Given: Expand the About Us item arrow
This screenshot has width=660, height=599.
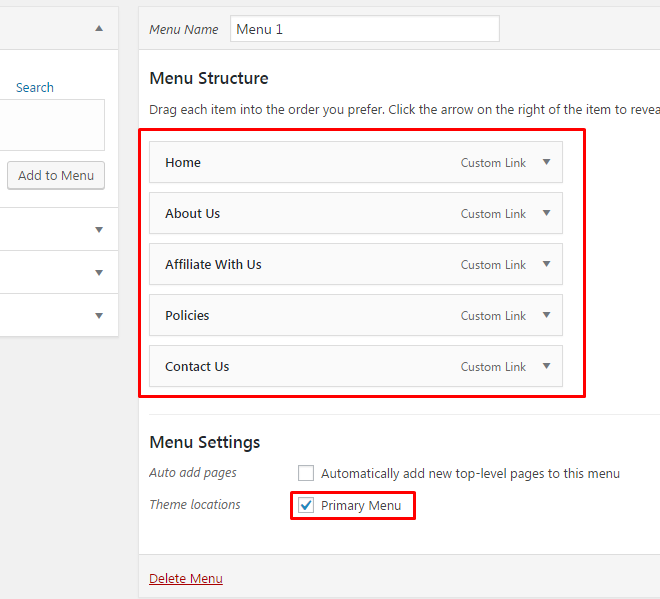Looking at the screenshot, I should (x=546, y=213).
